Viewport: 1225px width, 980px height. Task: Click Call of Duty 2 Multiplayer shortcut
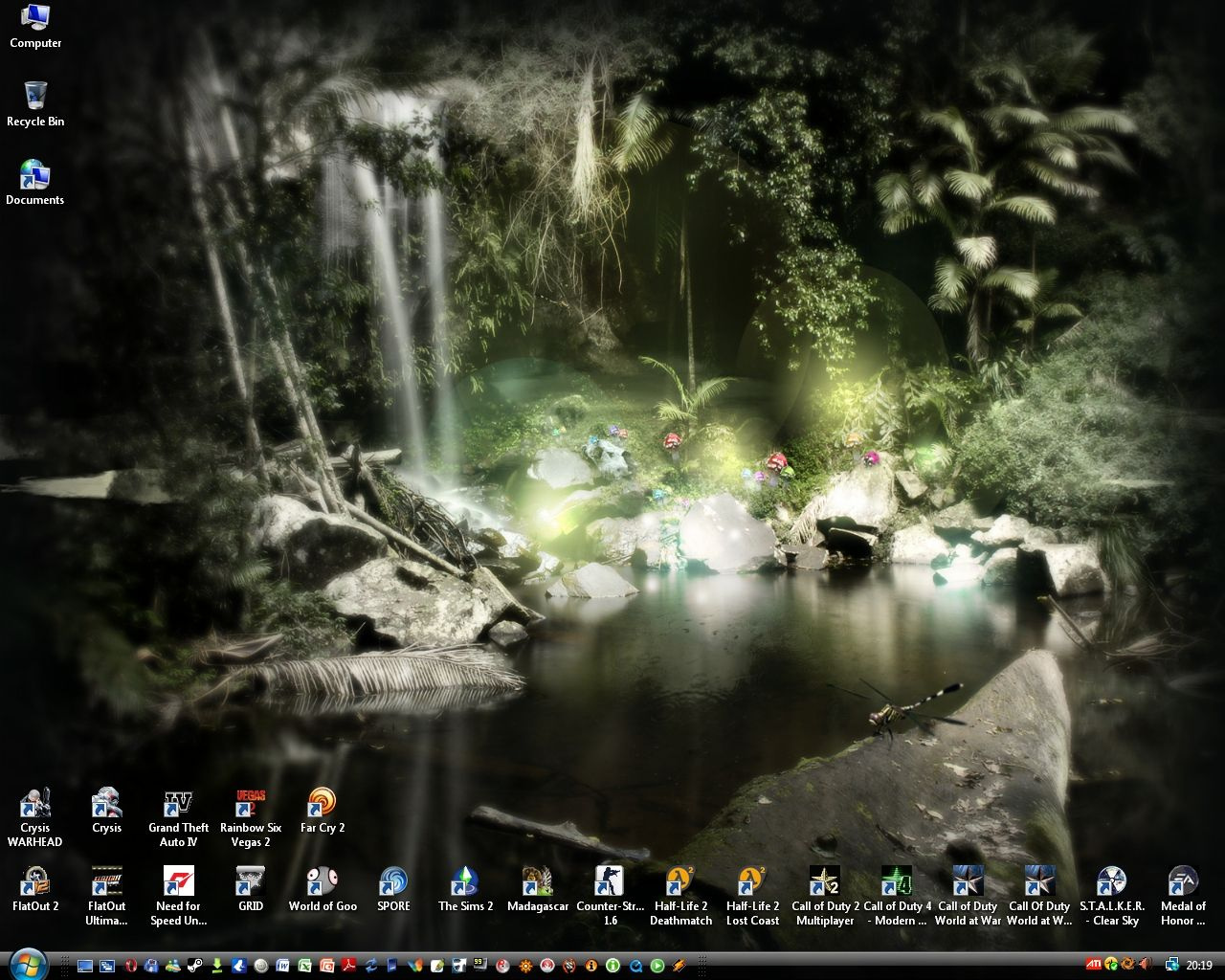pyautogui.click(x=825, y=897)
